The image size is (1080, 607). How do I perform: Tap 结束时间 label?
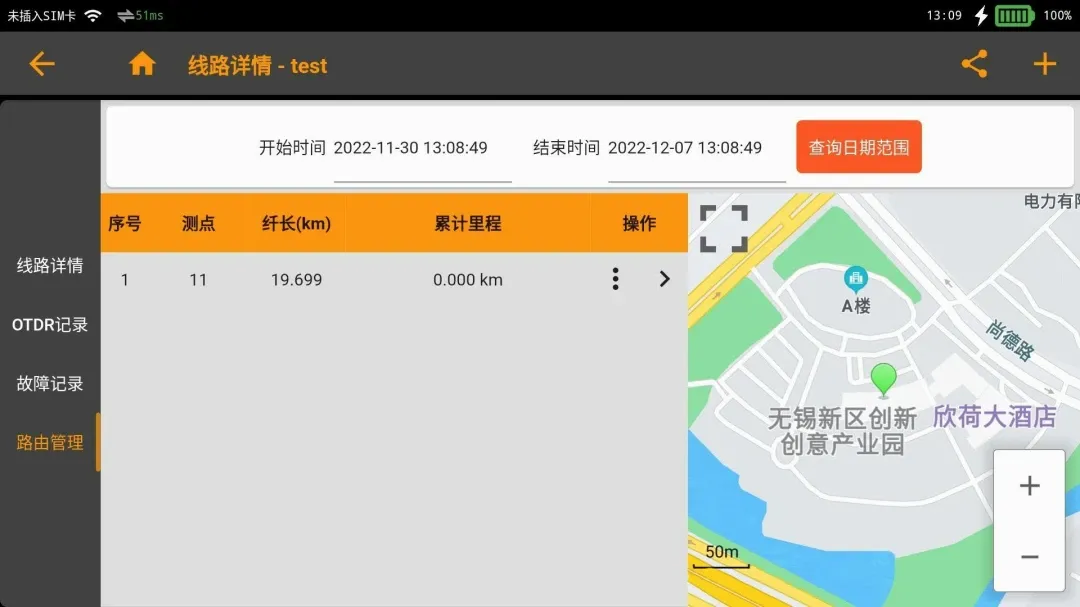[566, 147]
